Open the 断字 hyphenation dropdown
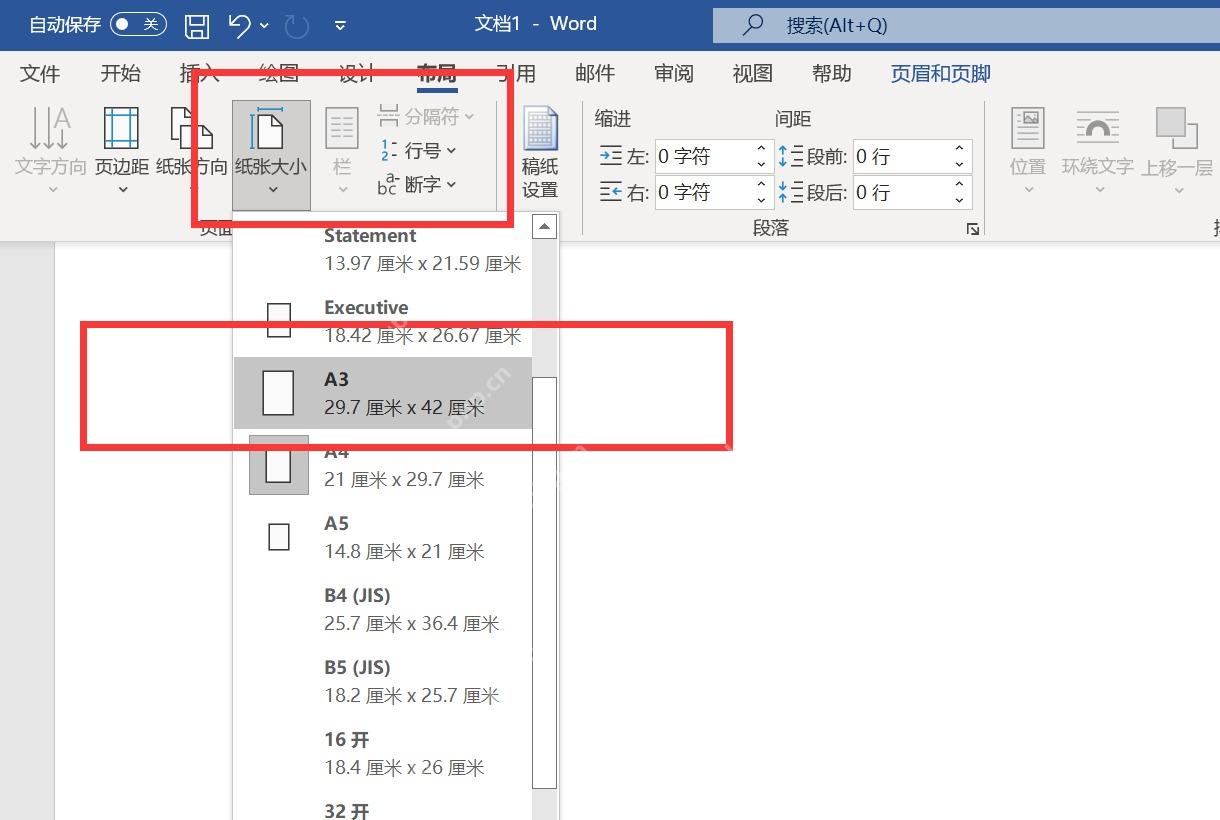 [x=418, y=184]
